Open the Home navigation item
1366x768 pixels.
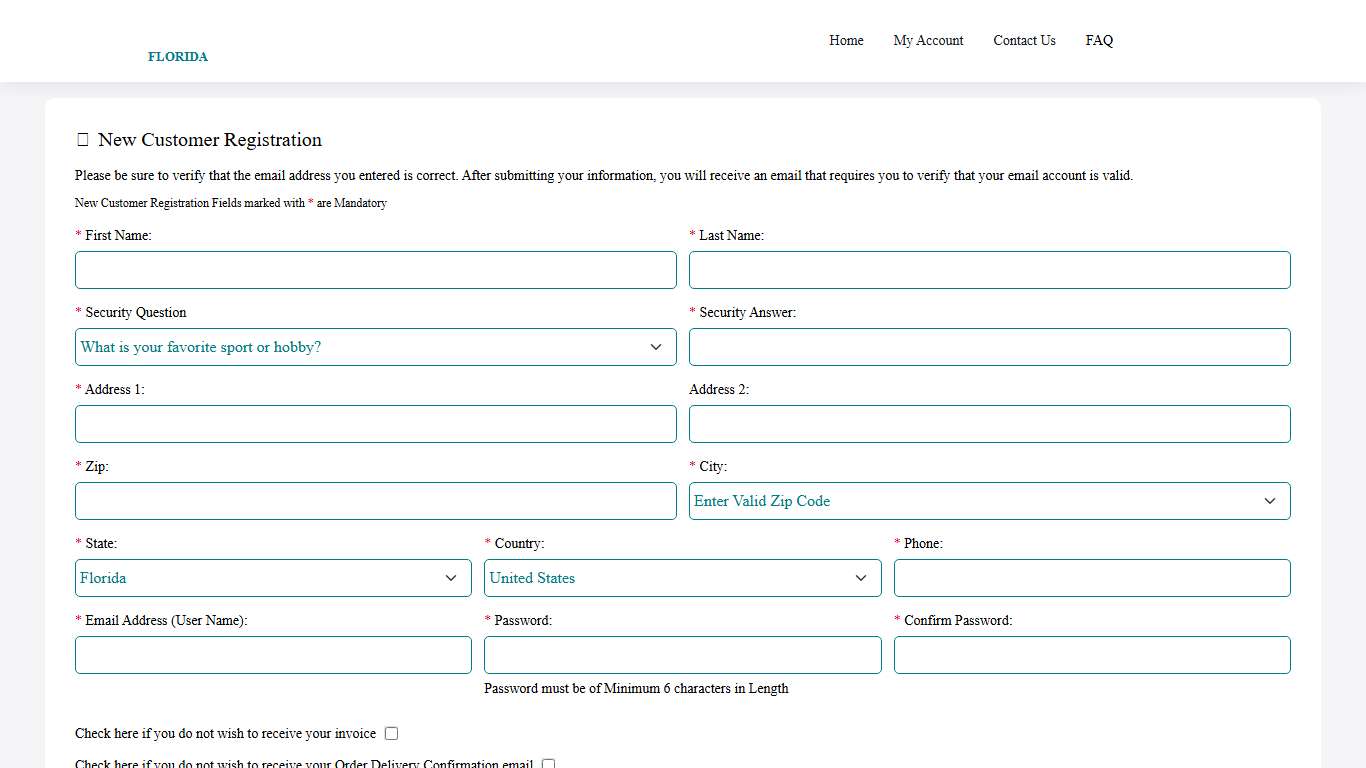846,40
